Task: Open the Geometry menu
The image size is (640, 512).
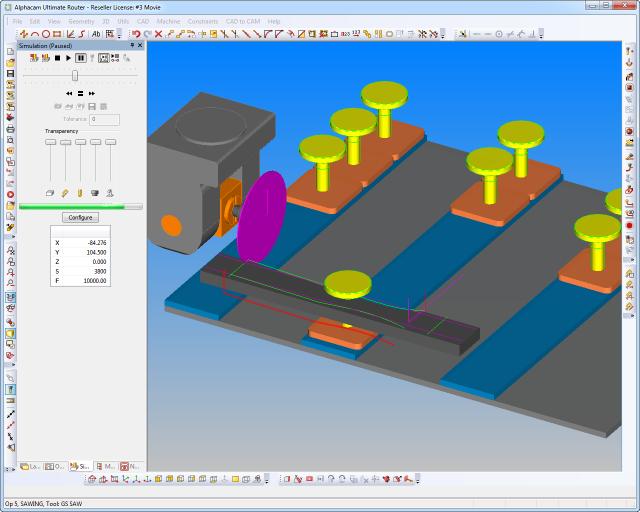Action: 81,21
